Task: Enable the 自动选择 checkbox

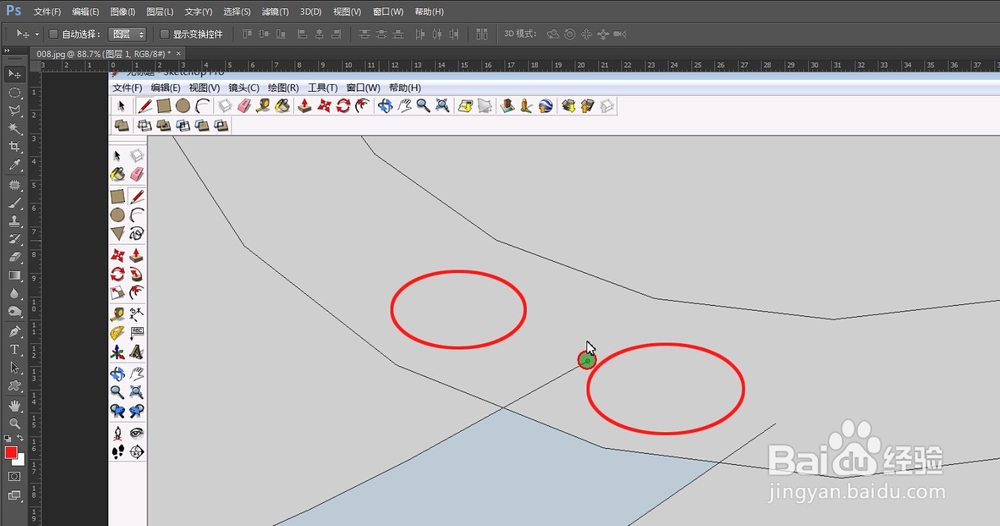Action: pyautogui.click(x=54, y=34)
